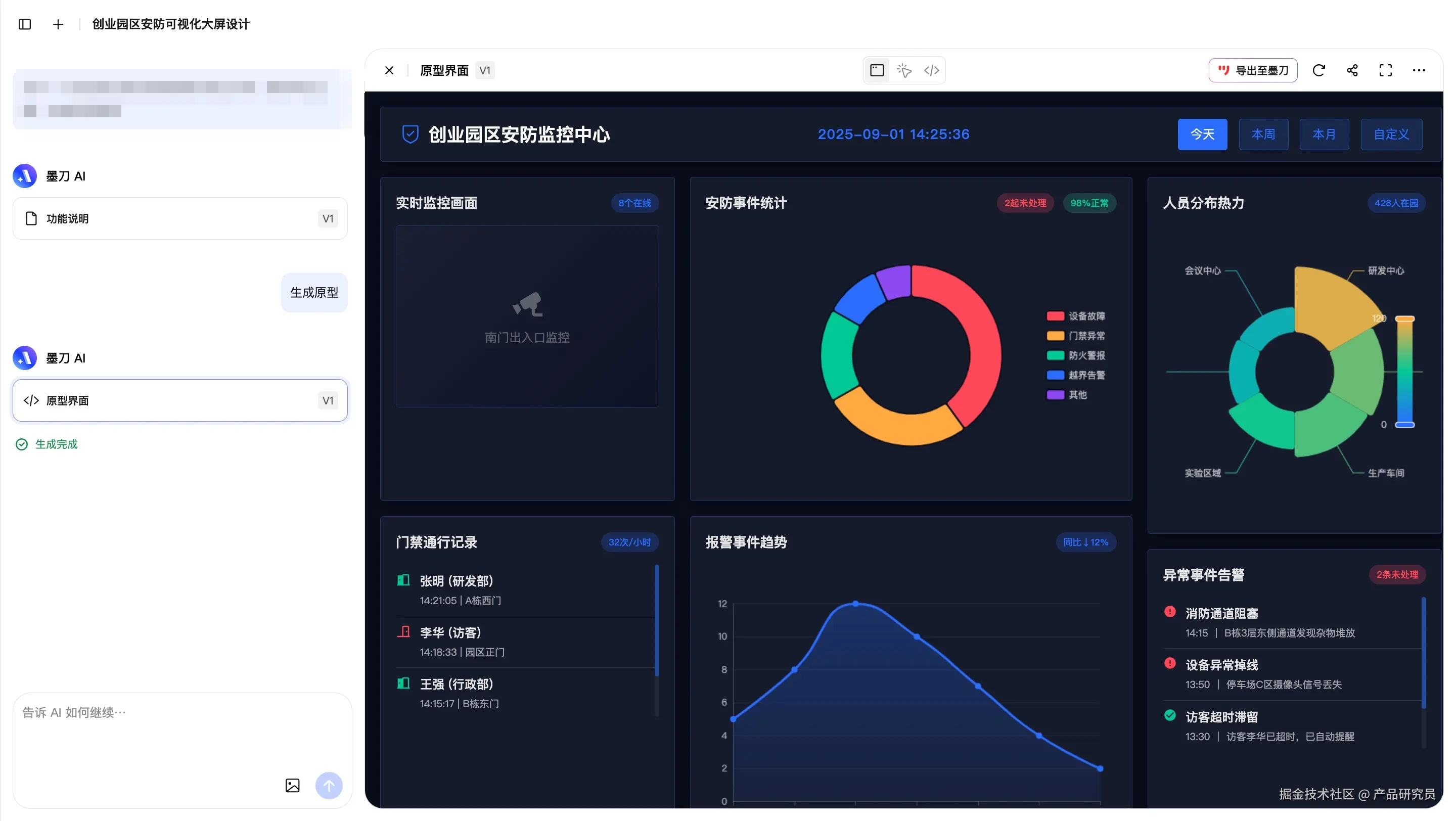Close the prototype preview panel
The image size is (1456, 821).
(389, 71)
